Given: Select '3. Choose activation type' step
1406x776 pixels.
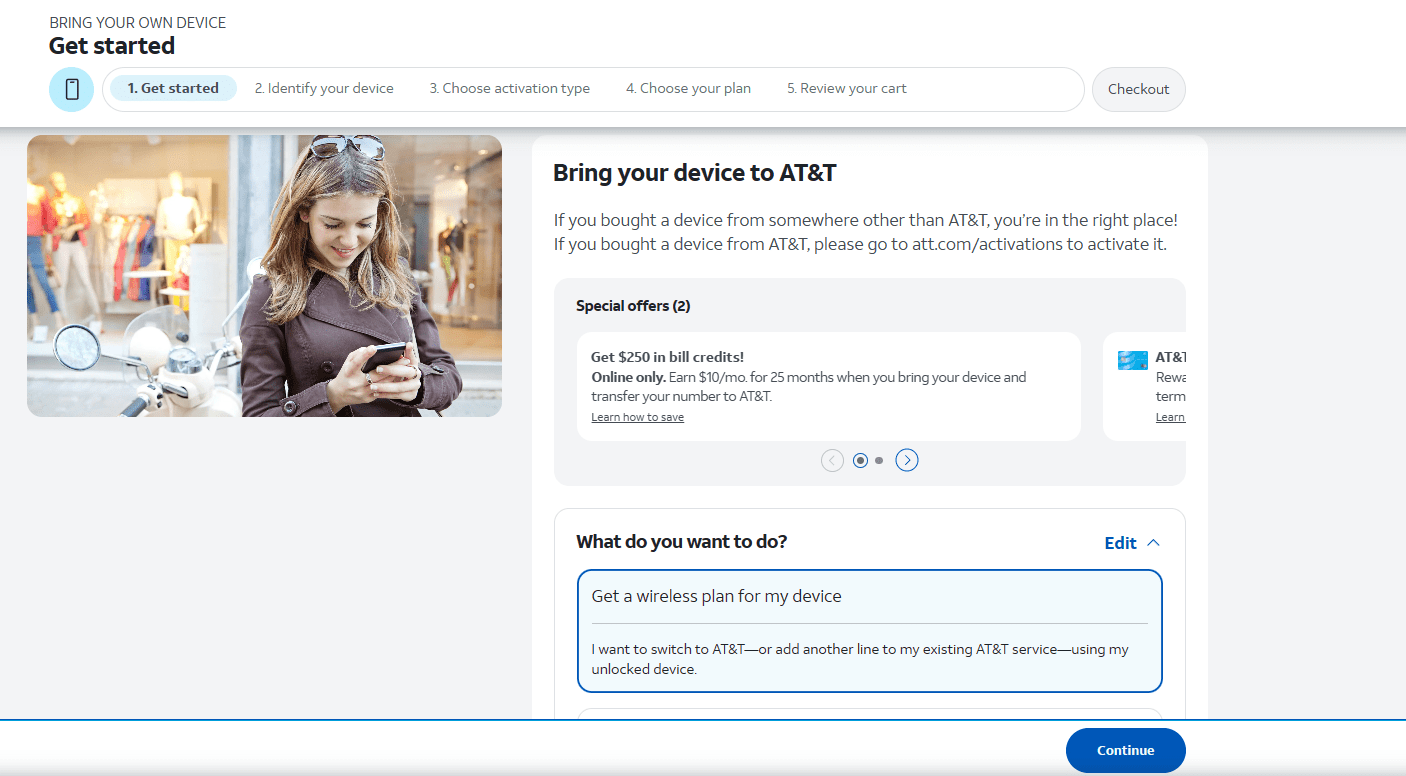Looking at the screenshot, I should [510, 88].
